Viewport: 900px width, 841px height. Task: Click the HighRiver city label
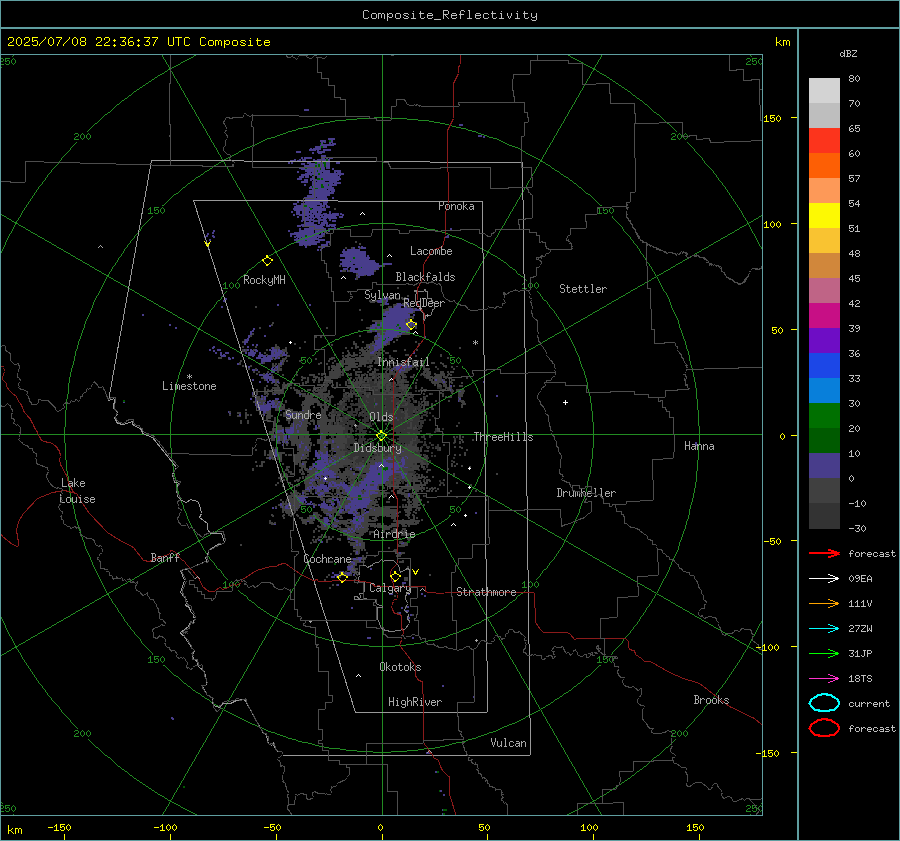(x=415, y=702)
